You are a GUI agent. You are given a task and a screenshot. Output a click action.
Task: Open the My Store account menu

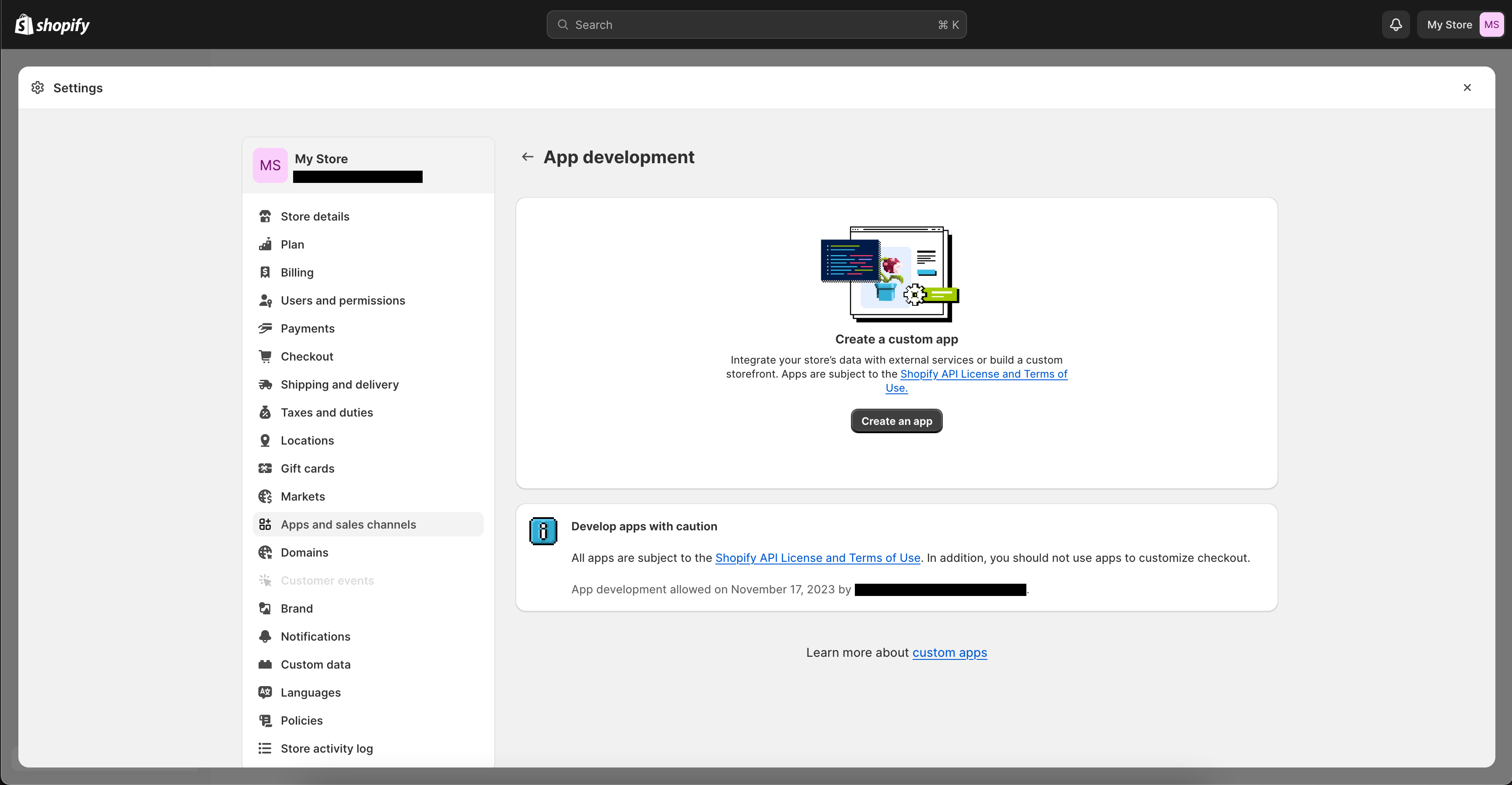point(1449,24)
